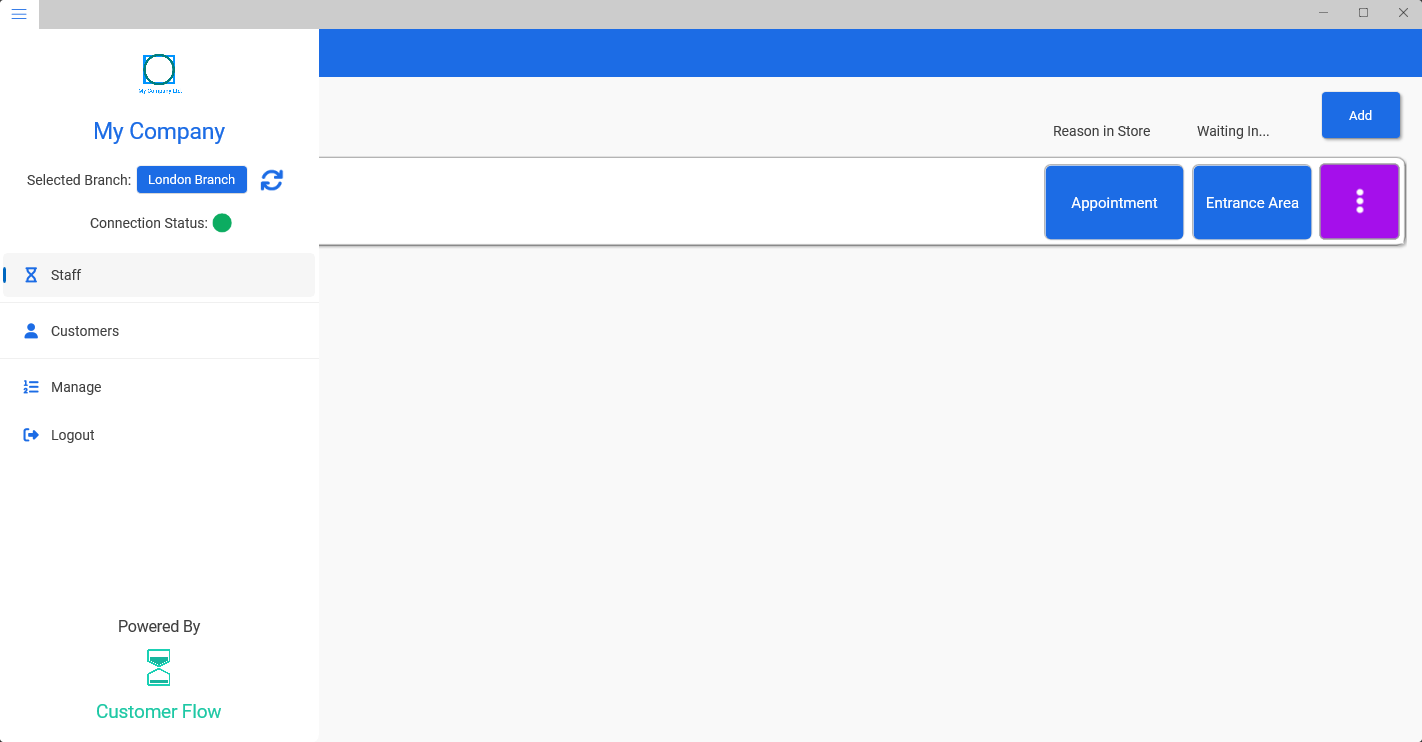Click the My Company title text

pyautogui.click(x=159, y=131)
